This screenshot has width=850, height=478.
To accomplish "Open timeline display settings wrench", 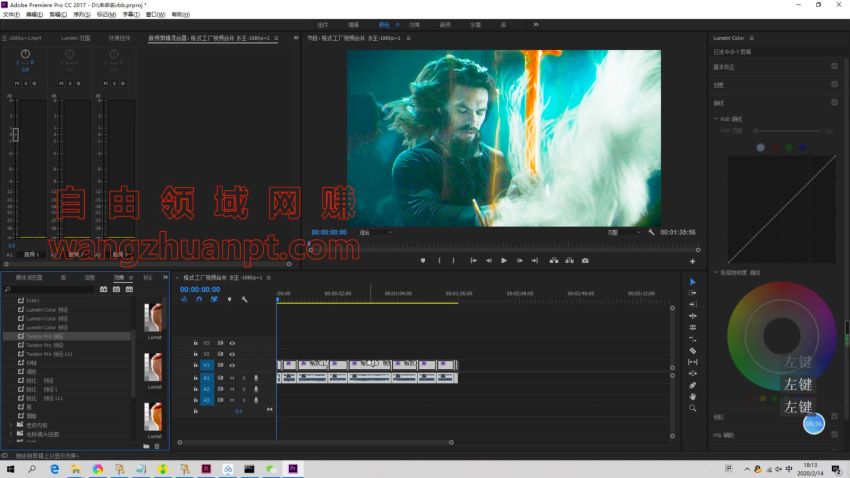I will (x=244, y=299).
